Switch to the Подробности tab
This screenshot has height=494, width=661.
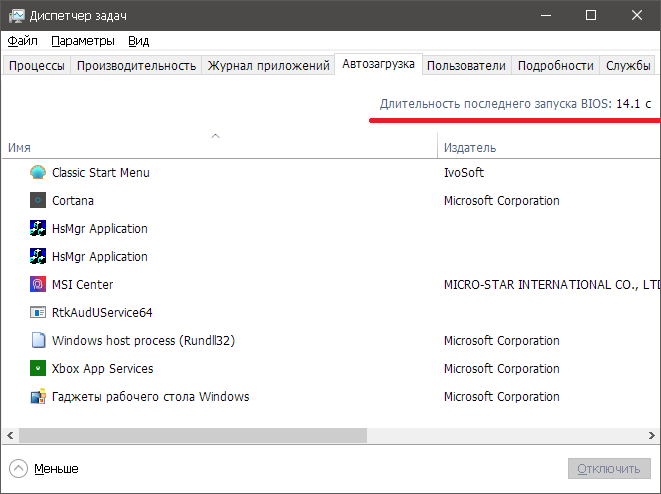point(555,66)
